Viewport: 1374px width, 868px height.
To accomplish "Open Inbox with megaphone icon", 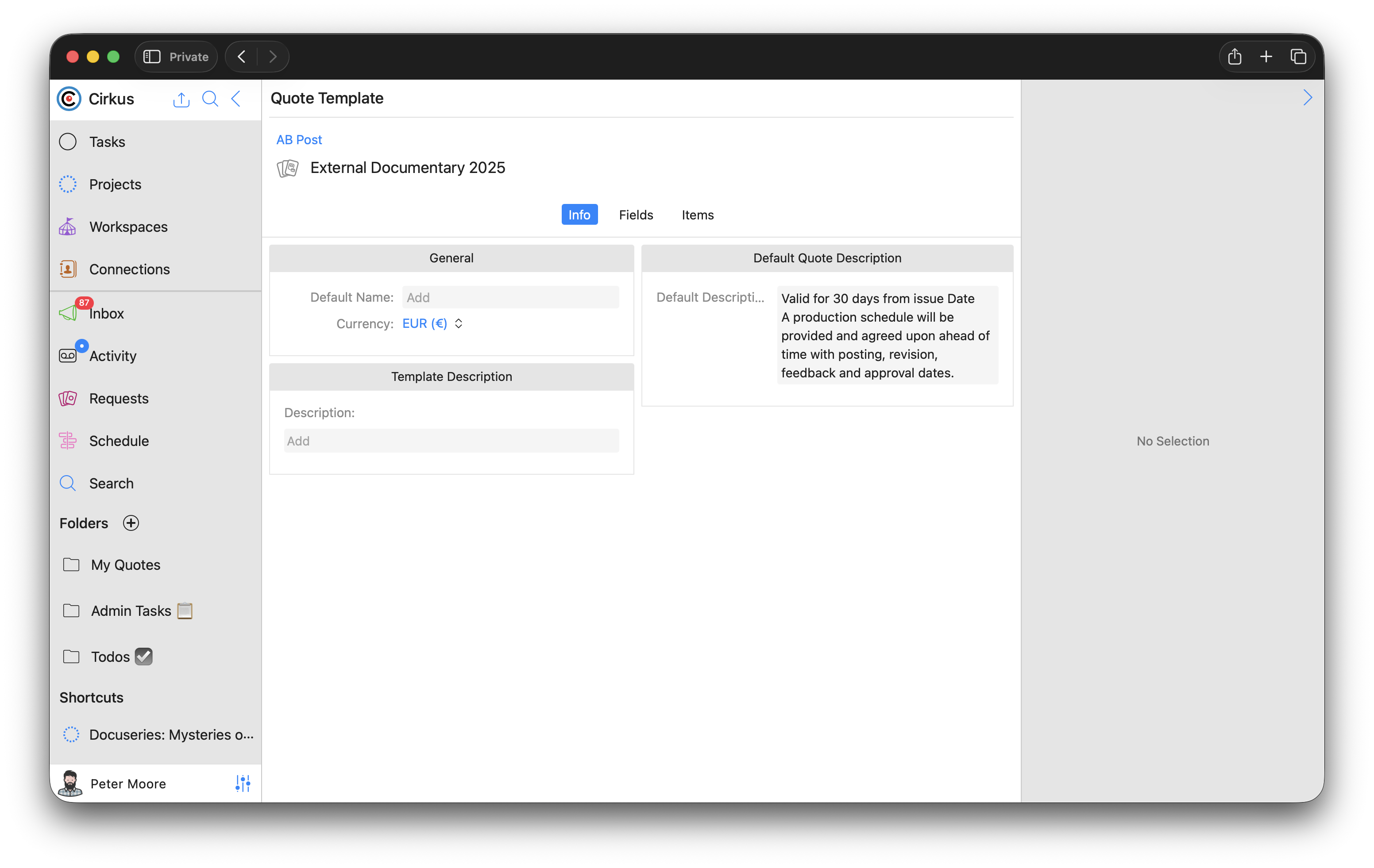I will [68, 313].
